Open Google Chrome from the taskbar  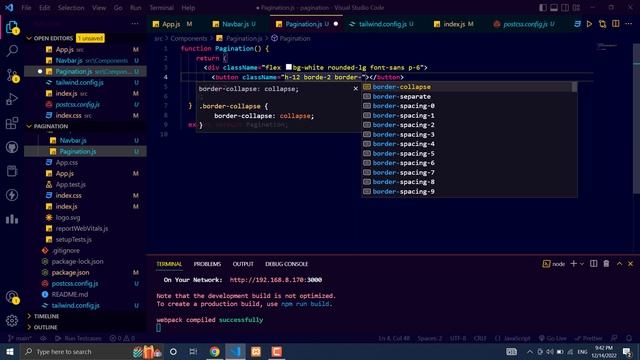click(215, 352)
